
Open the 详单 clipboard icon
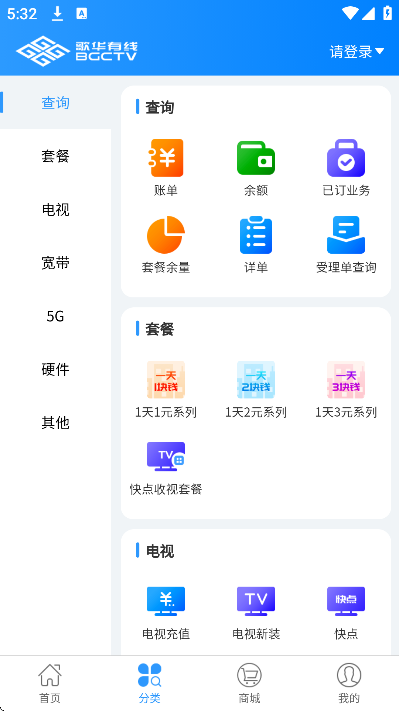pos(256,235)
